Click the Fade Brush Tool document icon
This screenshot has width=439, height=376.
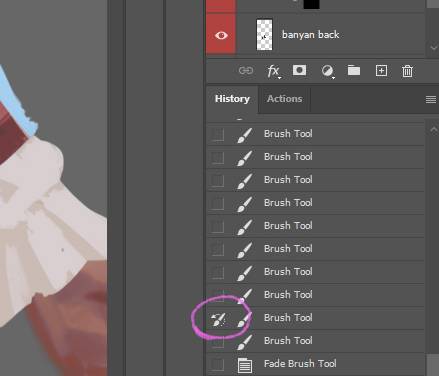(245, 365)
